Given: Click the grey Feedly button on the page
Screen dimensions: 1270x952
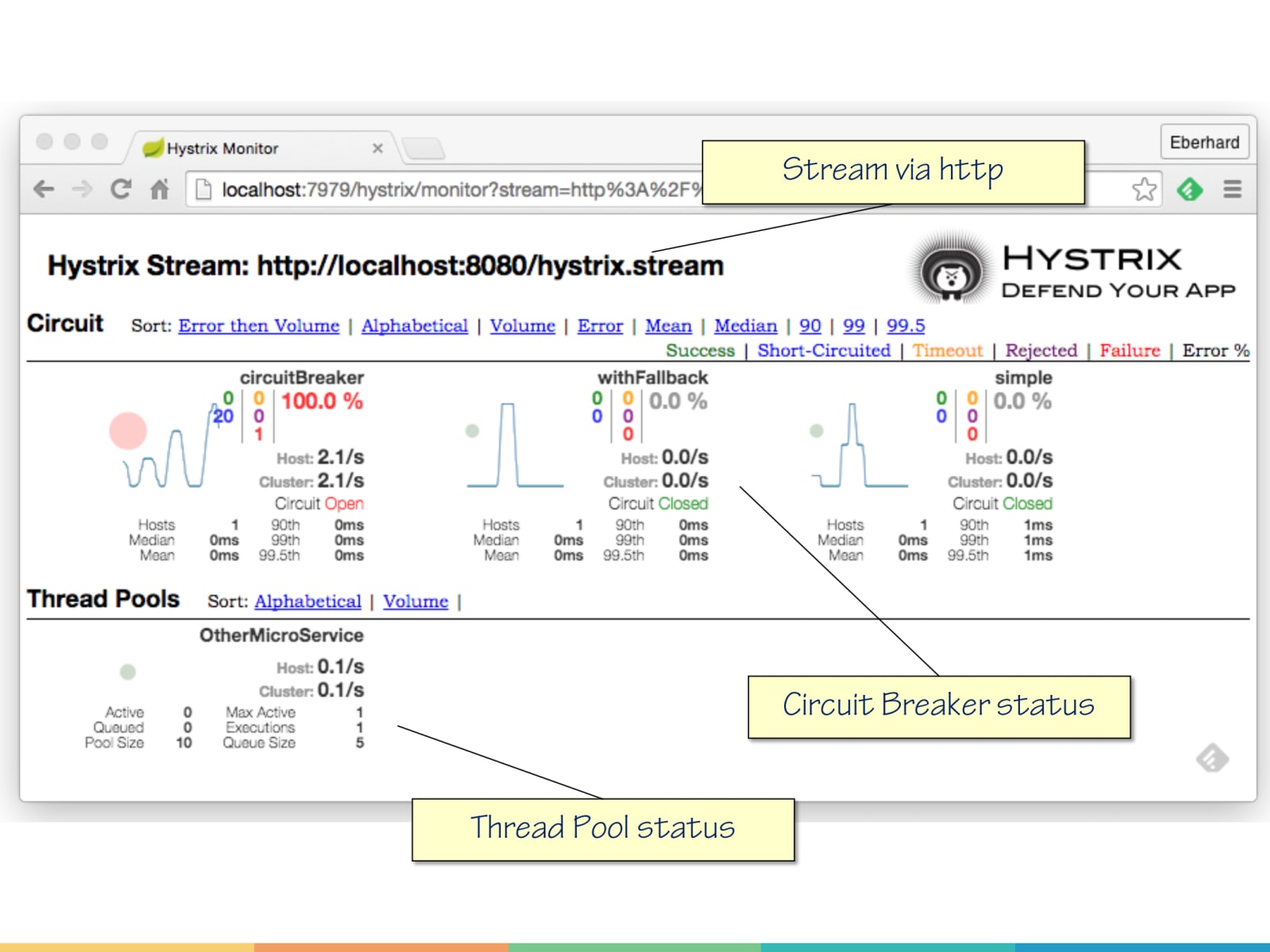Looking at the screenshot, I should pos(1212,758).
